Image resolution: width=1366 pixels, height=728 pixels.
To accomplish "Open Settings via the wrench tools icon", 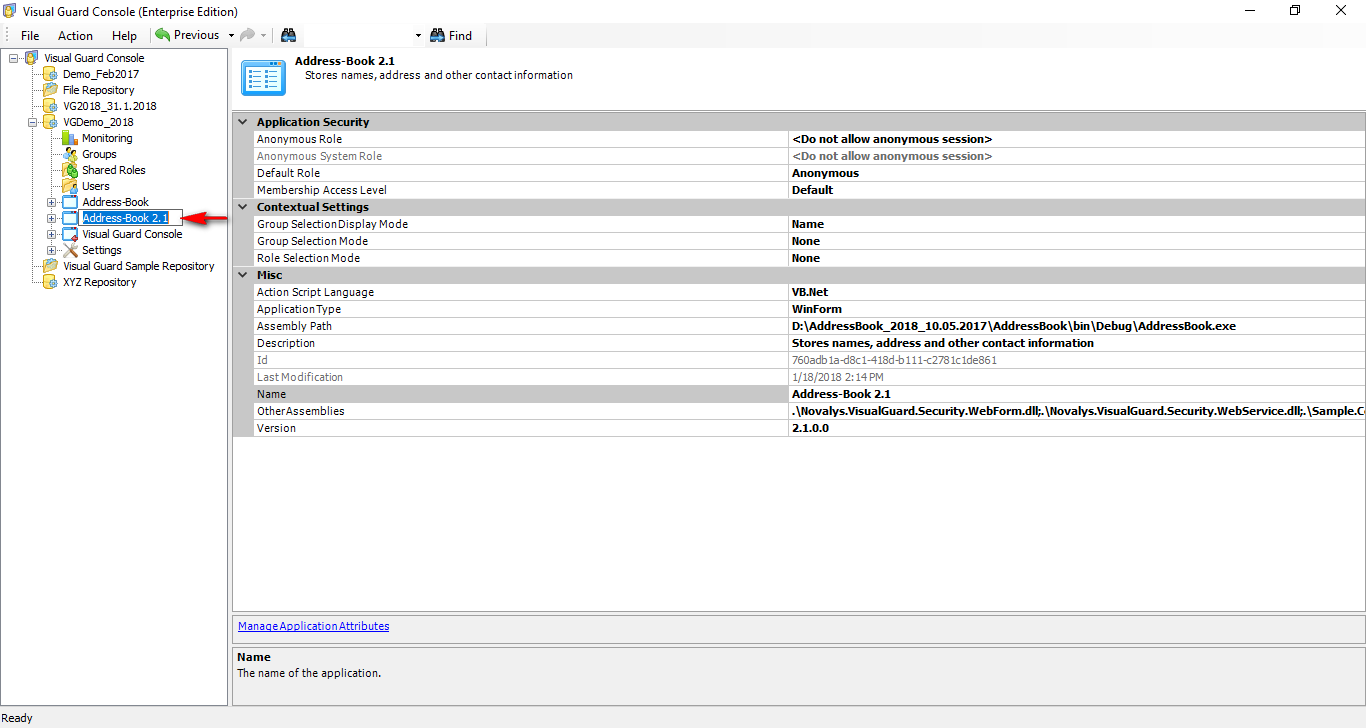I will (x=73, y=249).
